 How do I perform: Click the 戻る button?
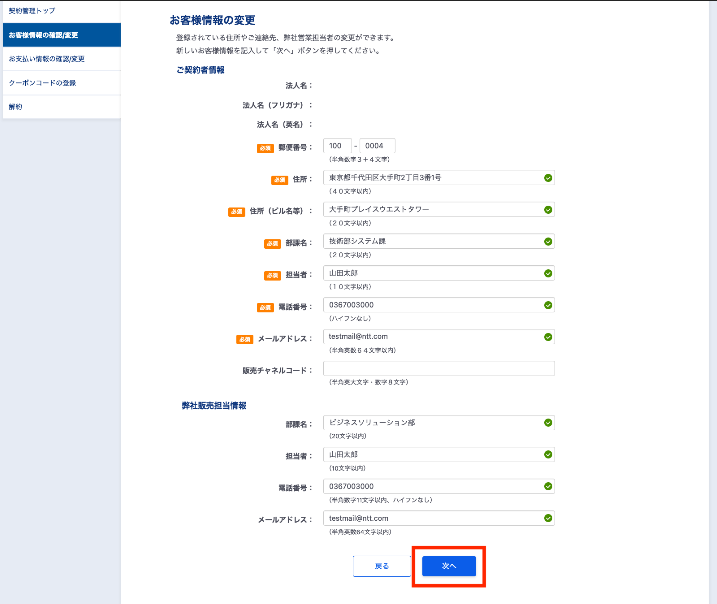point(381,566)
